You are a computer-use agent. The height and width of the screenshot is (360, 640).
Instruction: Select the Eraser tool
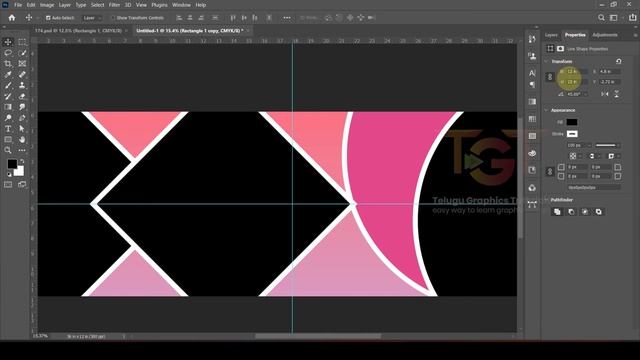pos(22,96)
